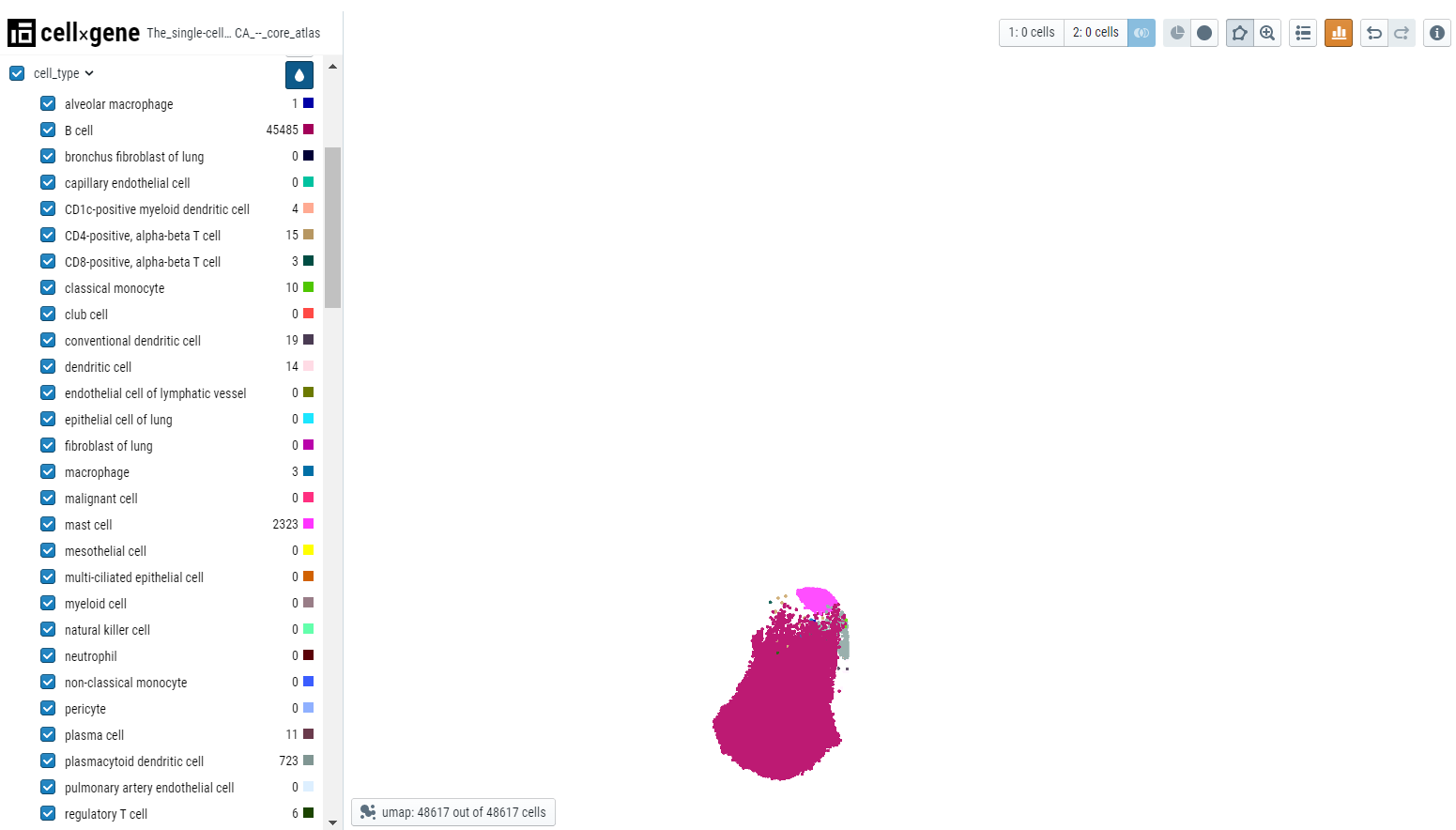Click the natural killer cell swatch
Image resolution: width=1456 pixels, height=830 pixels.
pyautogui.click(x=308, y=629)
